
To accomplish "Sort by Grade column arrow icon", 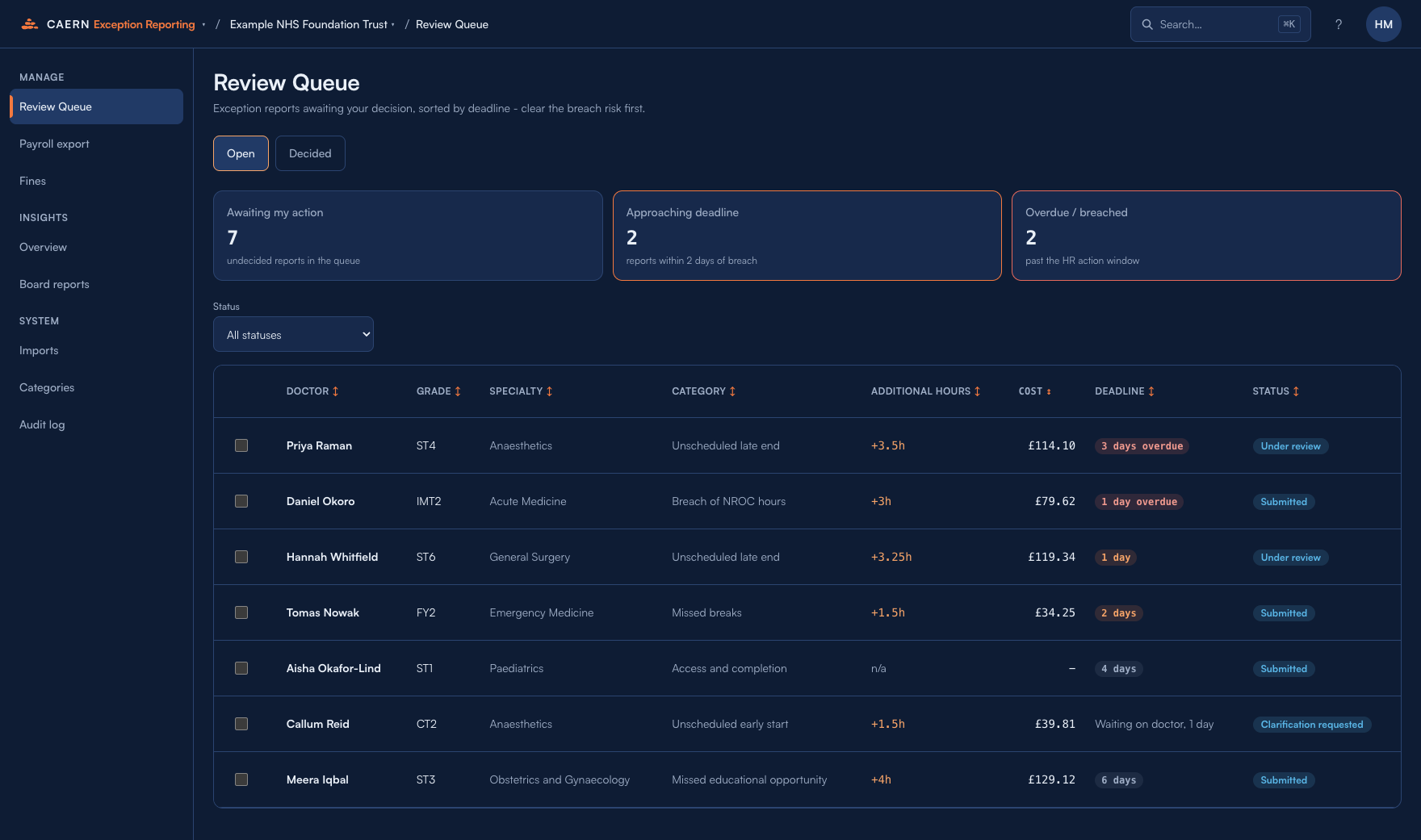I will (x=458, y=391).
